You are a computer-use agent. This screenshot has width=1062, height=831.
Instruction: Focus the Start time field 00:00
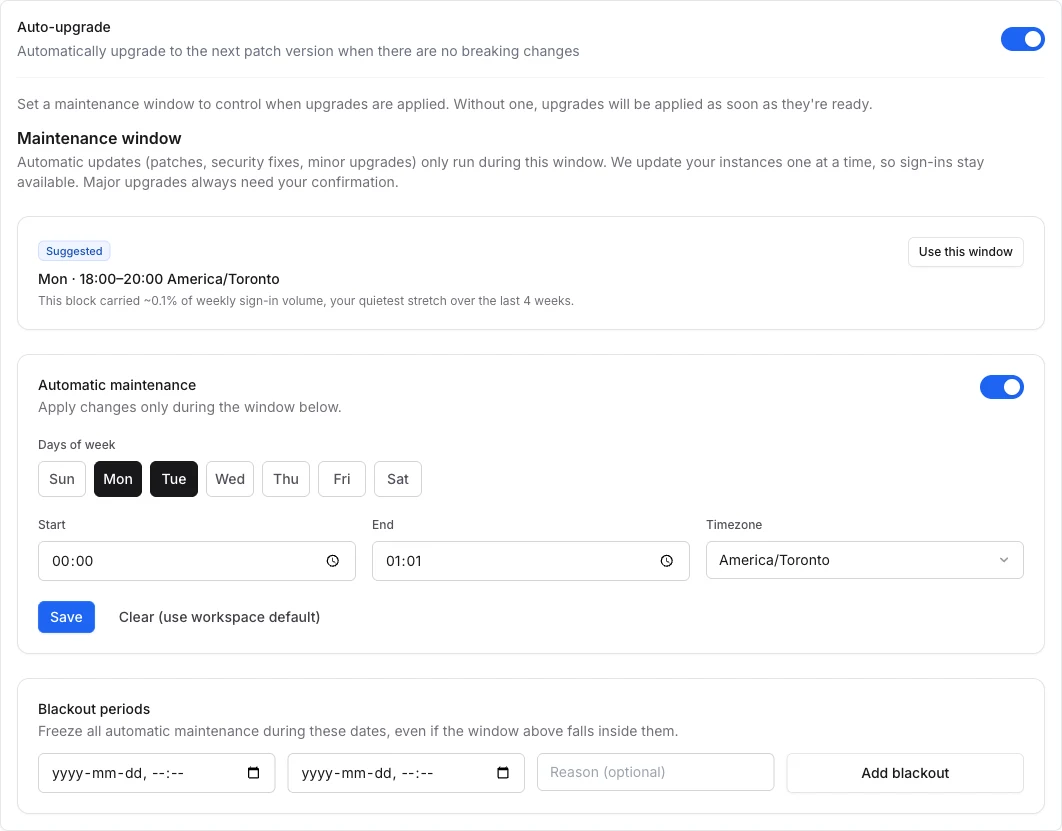coord(196,561)
